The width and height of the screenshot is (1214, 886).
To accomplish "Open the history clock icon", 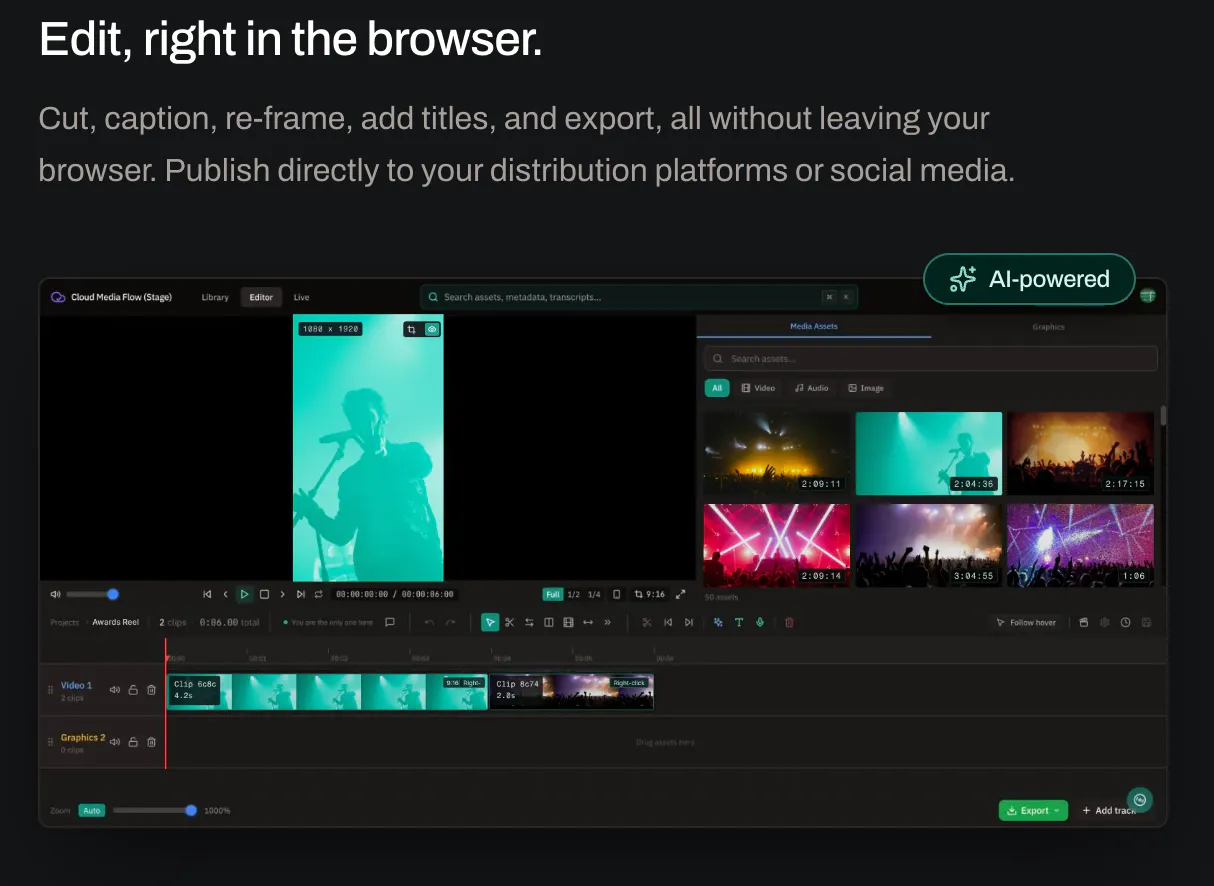I will (1125, 622).
